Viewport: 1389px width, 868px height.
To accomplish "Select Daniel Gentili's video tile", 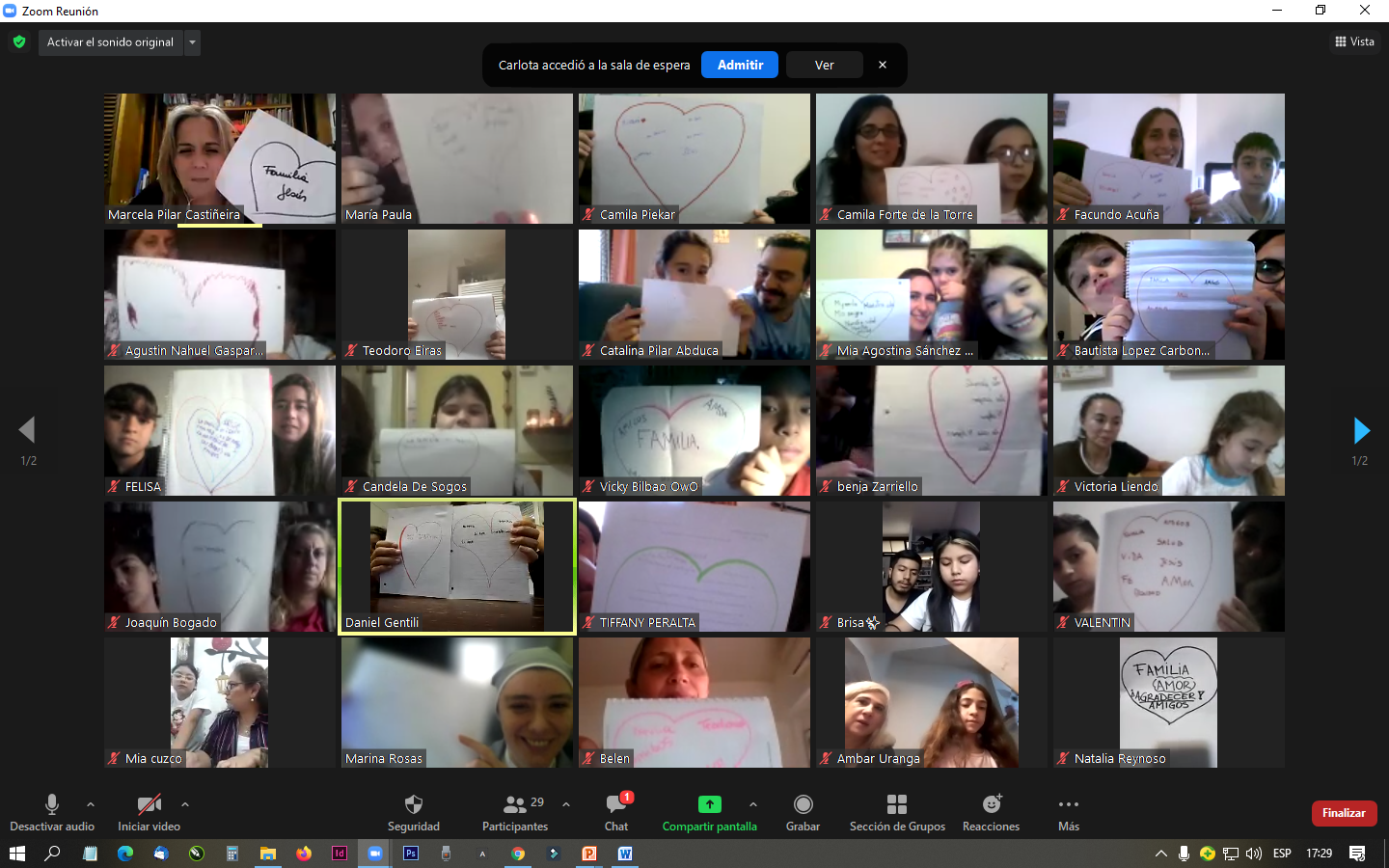I will [x=457, y=567].
